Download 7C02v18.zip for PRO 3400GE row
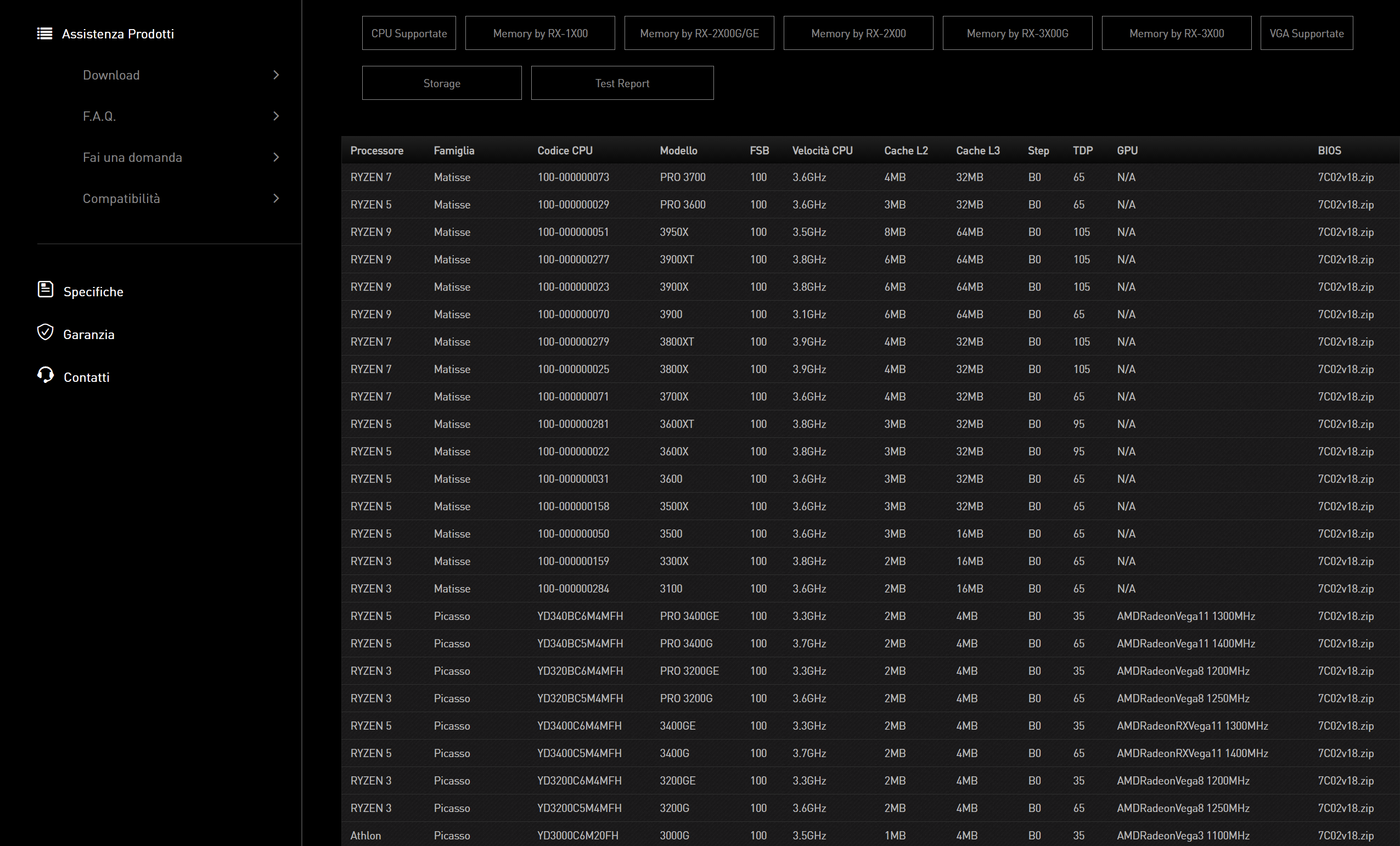This screenshot has width=1400, height=846. [x=1346, y=616]
